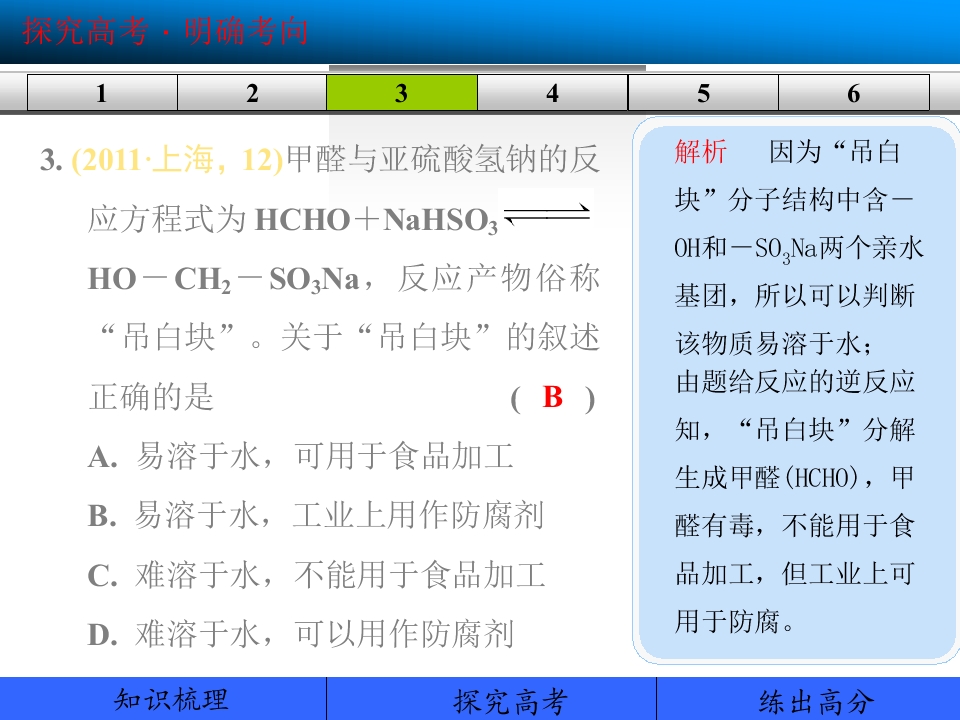Select question tab 1

click(102, 93)
